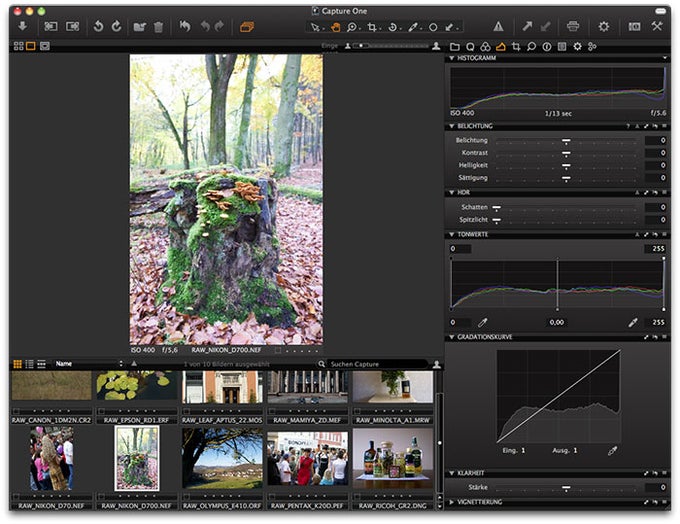Click the move to folder icon
This screenshot has width=680, height=524.
(139, 27)
